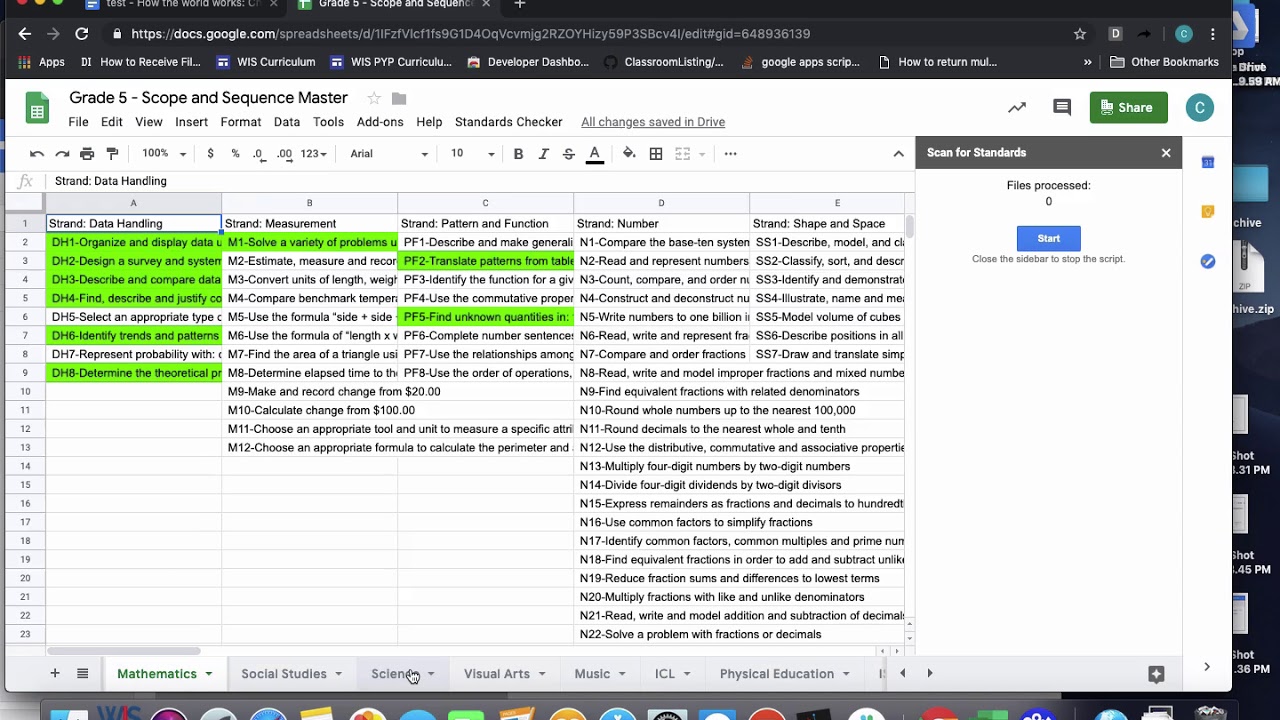Open Mathematics tab dropdown arrow
The height and width of the screenshot is (720, 1280).
pos(208,674)
